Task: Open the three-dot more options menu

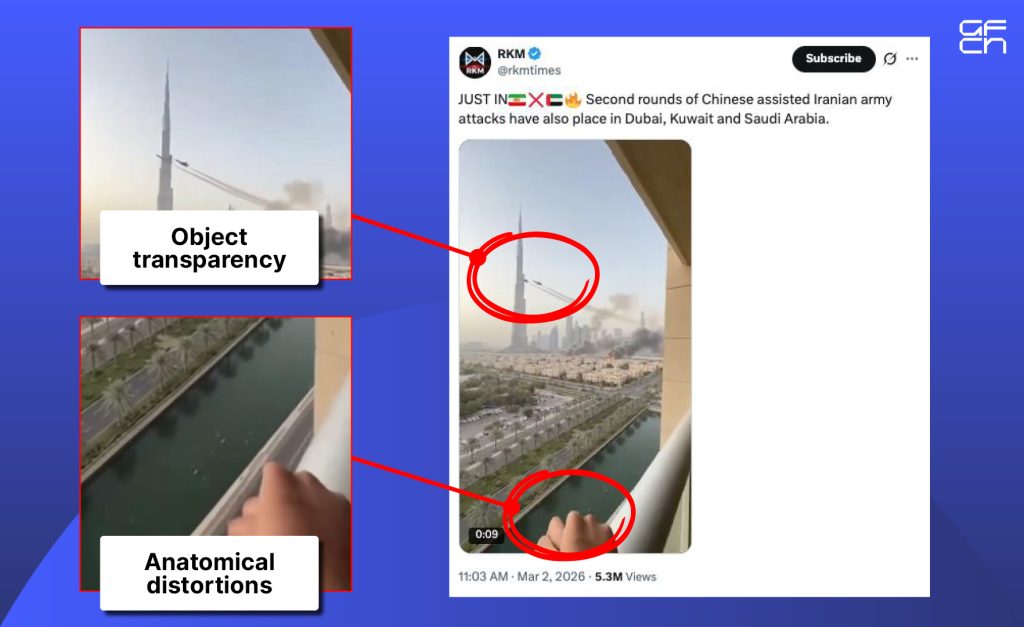Action: 912,59
